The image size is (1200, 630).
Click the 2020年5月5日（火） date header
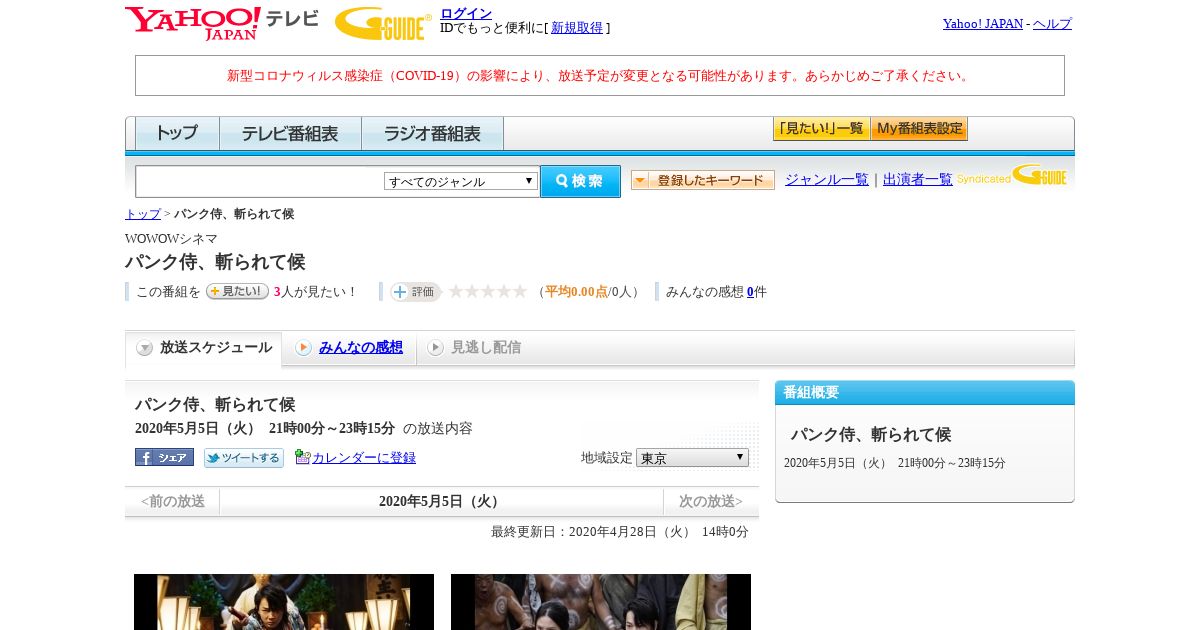(x=441, y=501)
